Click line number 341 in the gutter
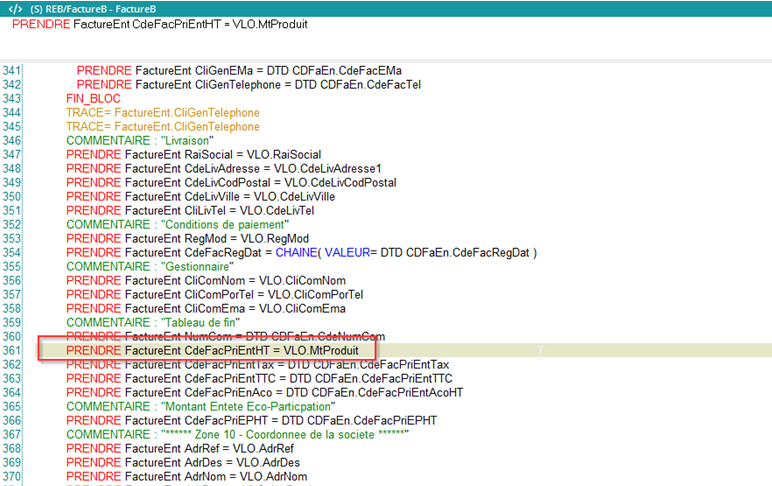Image resolution: width=772 pixels, height=486 pixels. [12, 71]
